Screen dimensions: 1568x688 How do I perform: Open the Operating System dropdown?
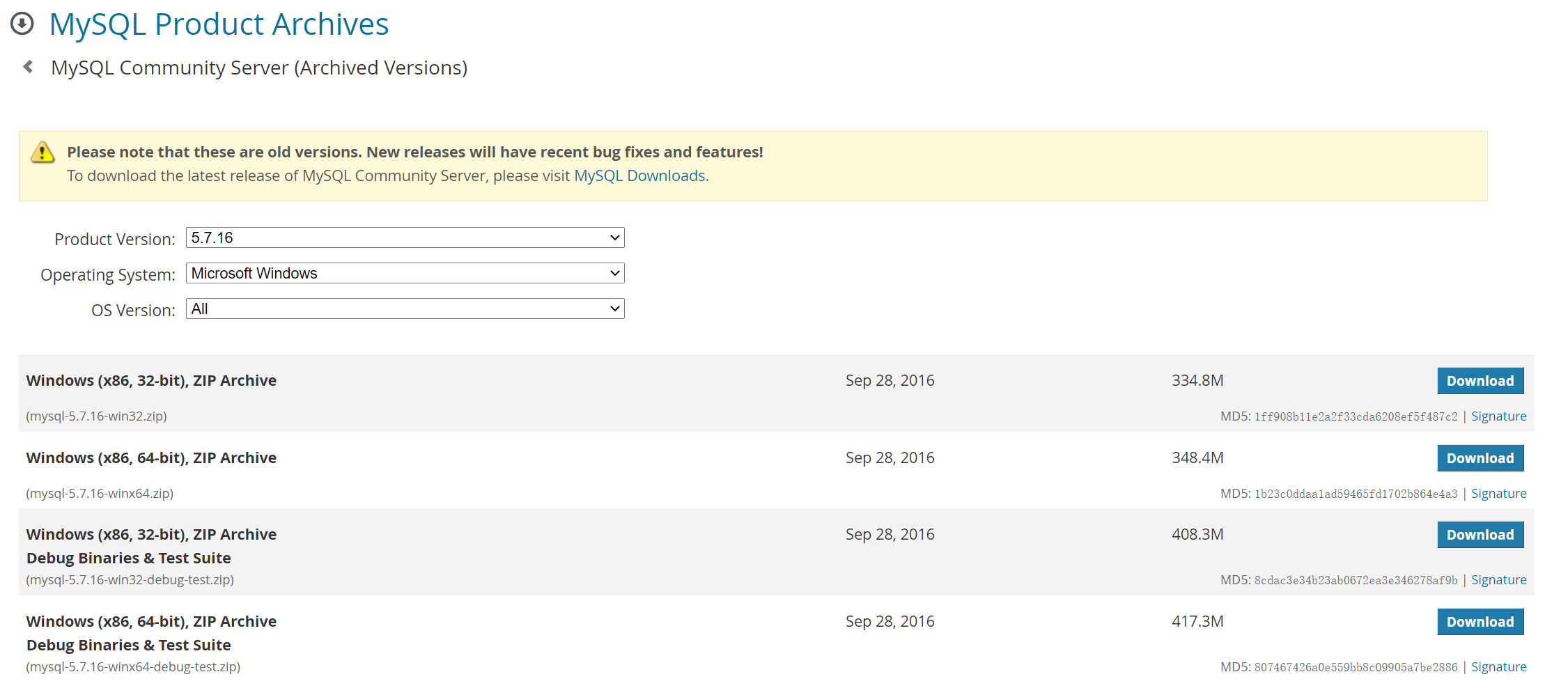point(405,273)
